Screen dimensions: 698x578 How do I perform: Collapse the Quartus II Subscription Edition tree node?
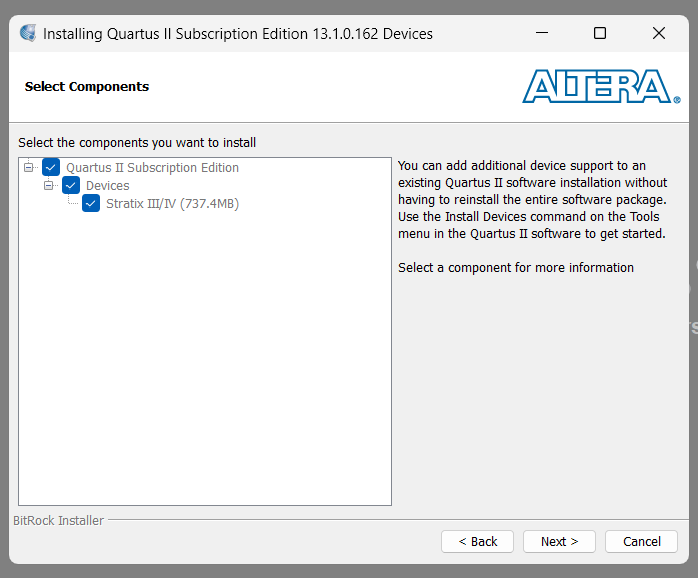tap(28, 167)
